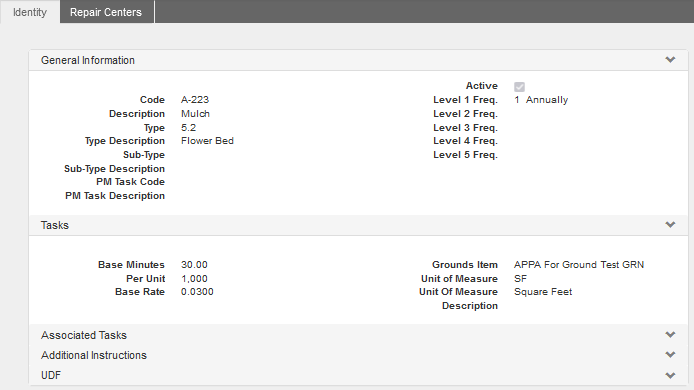Open the Repair Centers tab

pyautogui.click(x=106, y=12)
